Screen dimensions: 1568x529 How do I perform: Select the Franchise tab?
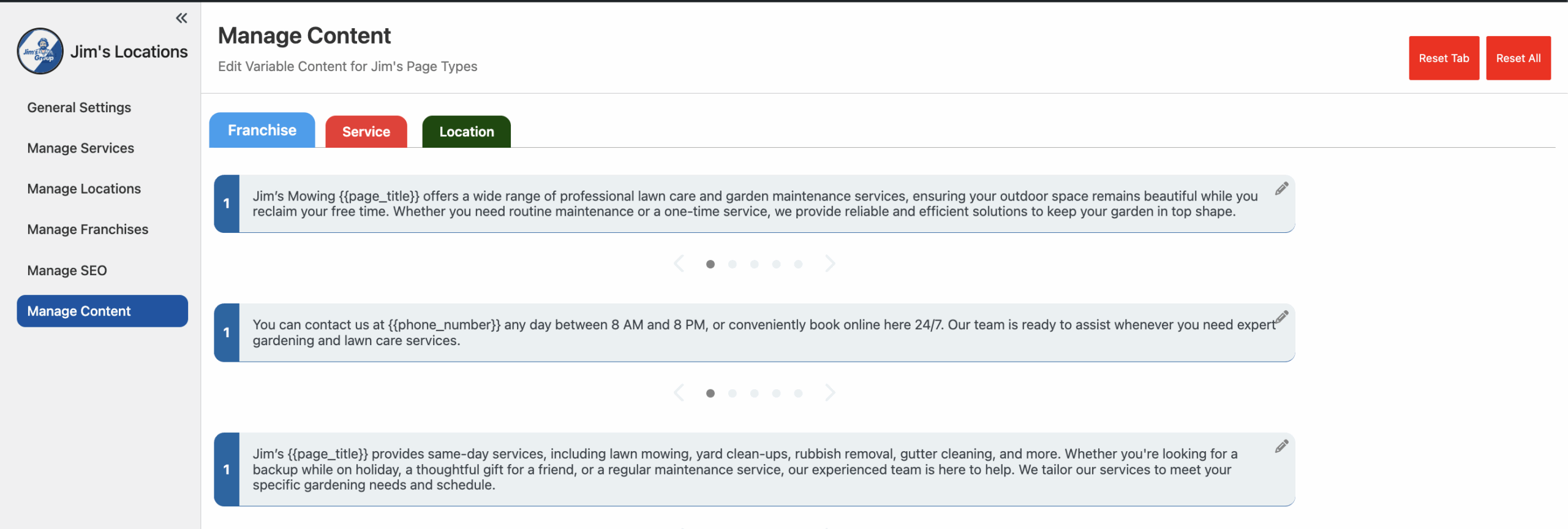coord(262,130)
